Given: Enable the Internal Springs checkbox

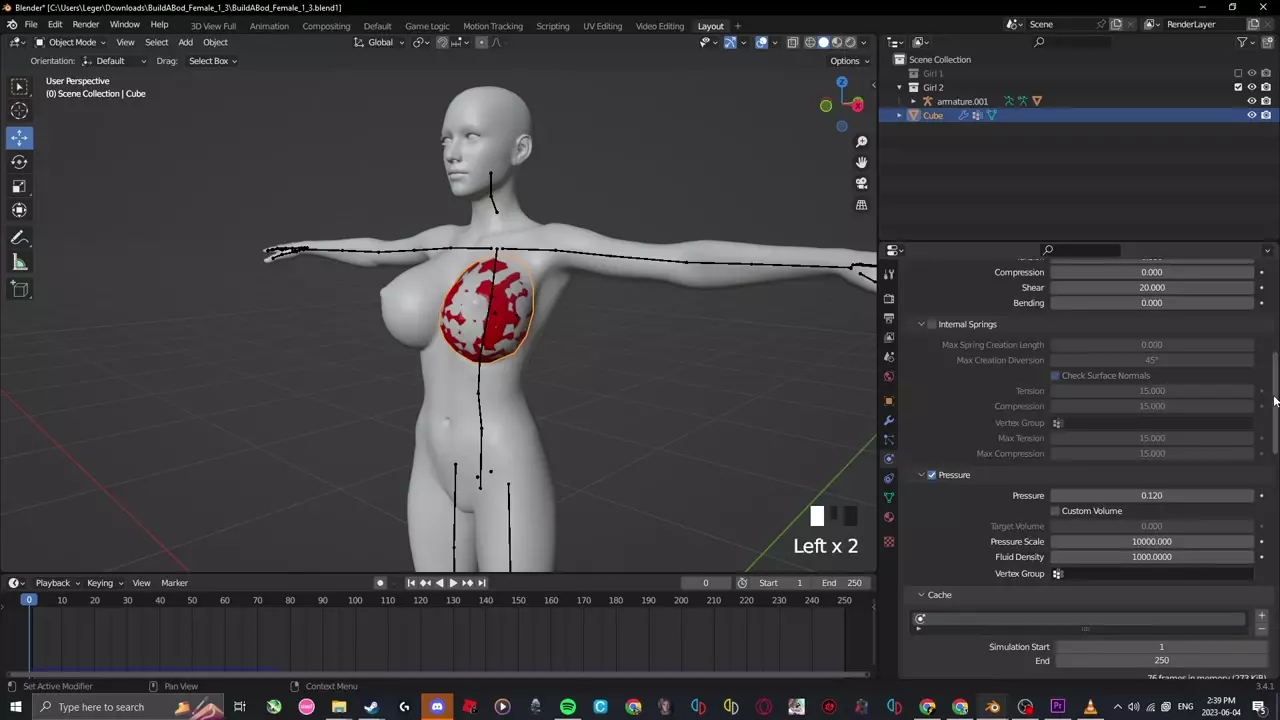Looking at the screenshot, I should 932,324.
